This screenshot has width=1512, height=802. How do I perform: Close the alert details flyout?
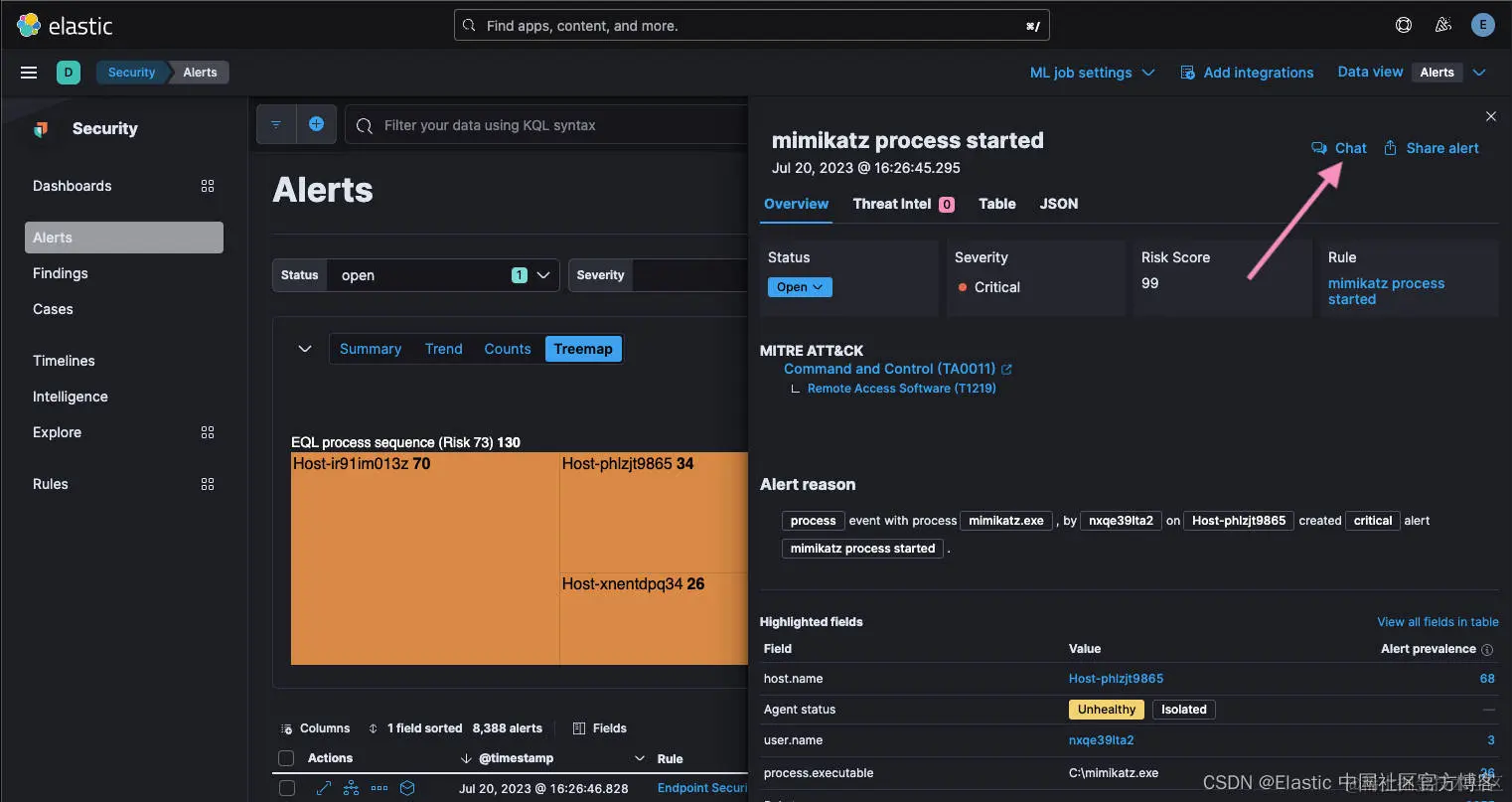pyautogui.click(x=1491, y=116)
